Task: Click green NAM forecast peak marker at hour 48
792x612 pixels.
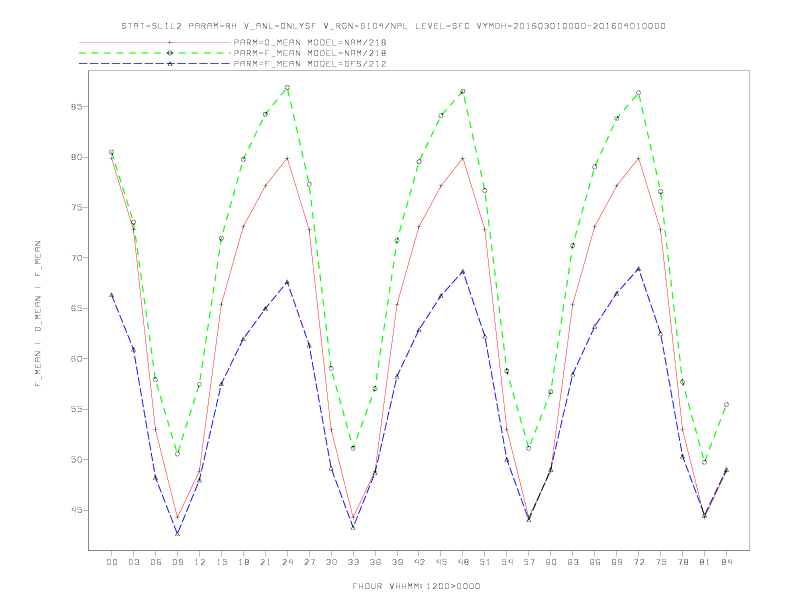Action: click(x=463, y=91)
